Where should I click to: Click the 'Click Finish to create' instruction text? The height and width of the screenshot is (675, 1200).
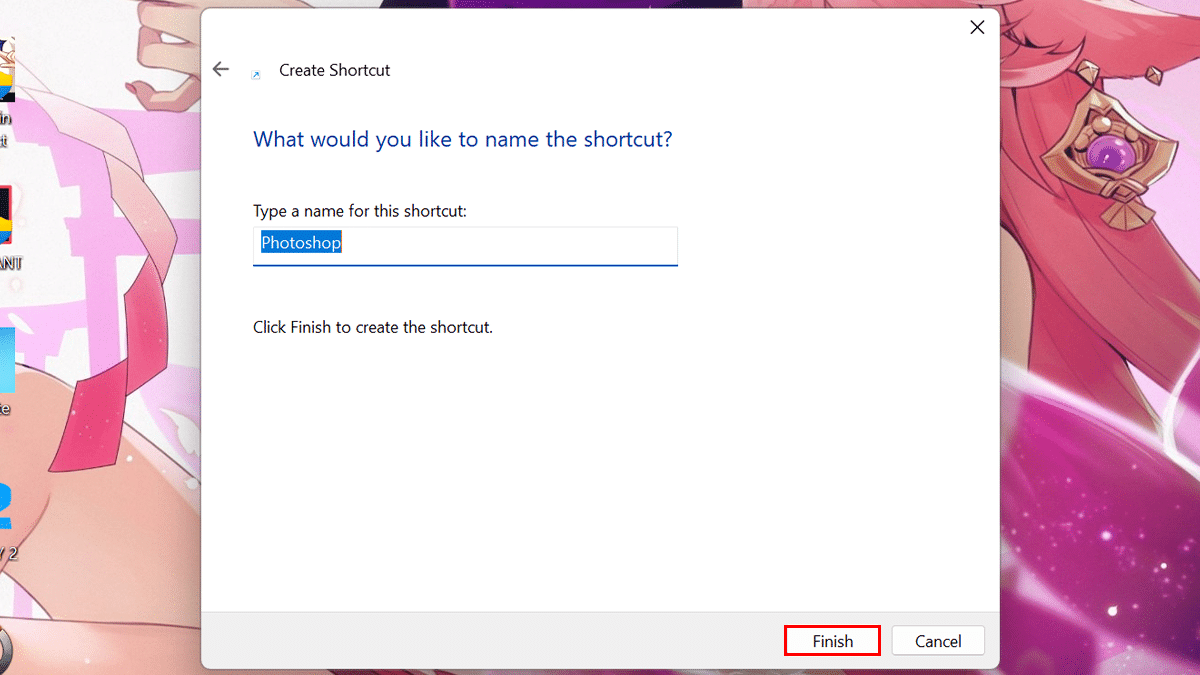click(x=372, y=327)
